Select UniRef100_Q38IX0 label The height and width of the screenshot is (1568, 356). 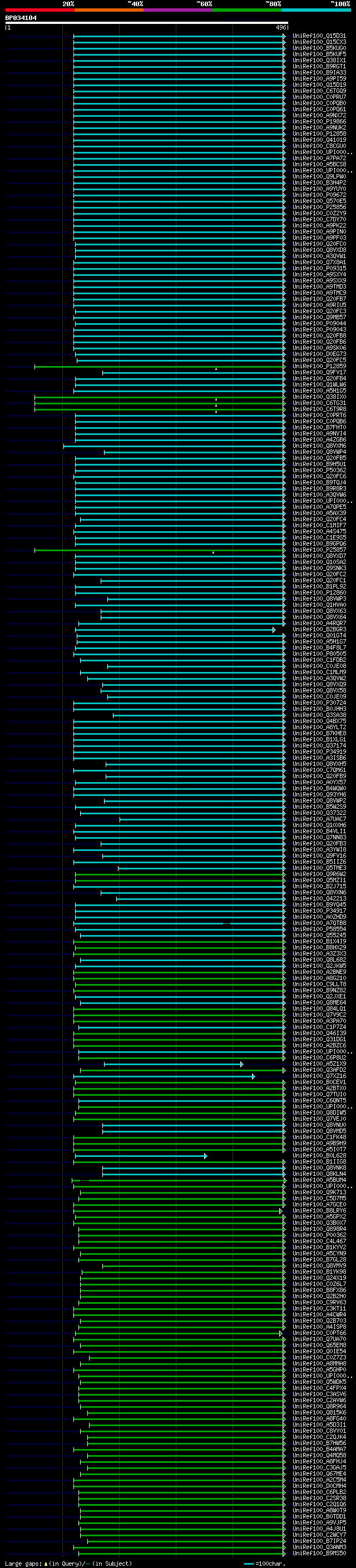point(319,397)
